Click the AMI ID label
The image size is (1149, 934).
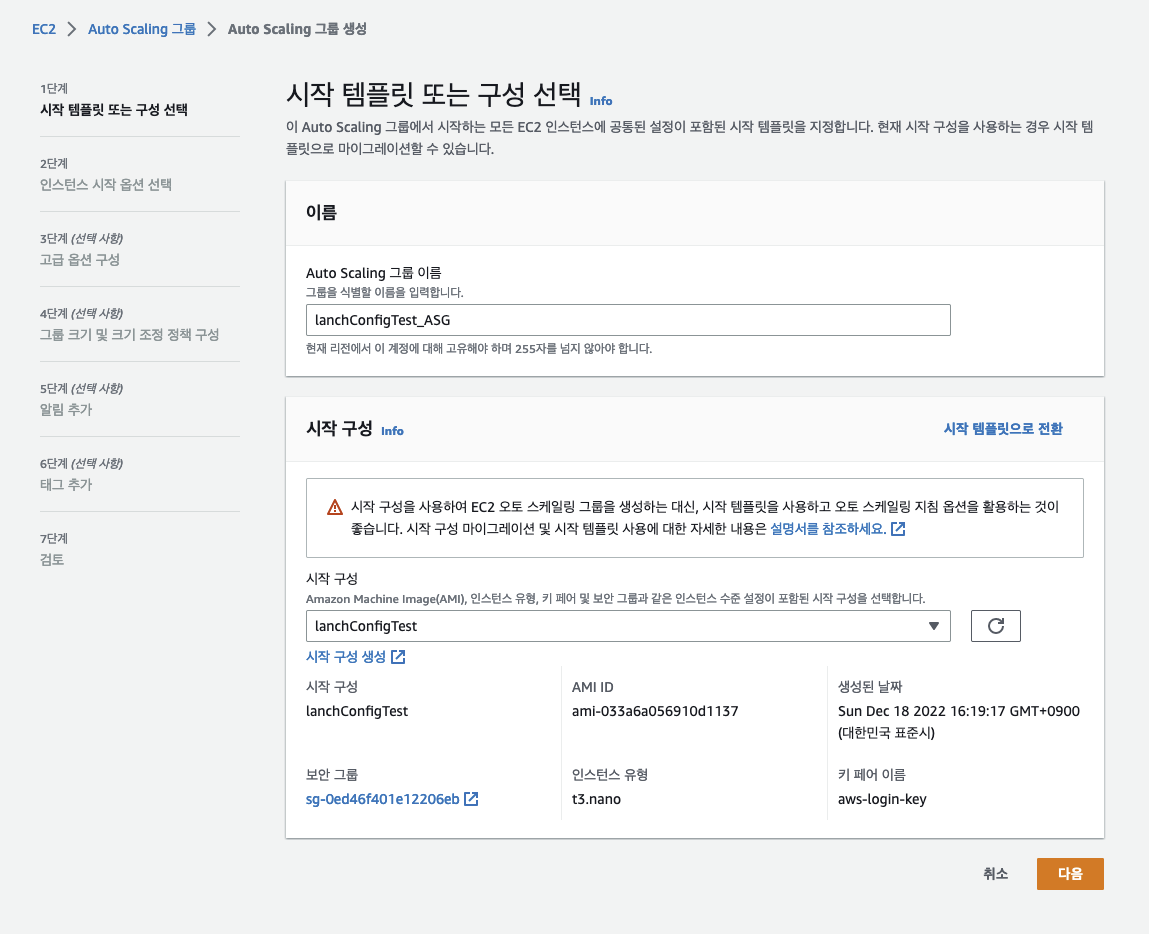point(593,687)
